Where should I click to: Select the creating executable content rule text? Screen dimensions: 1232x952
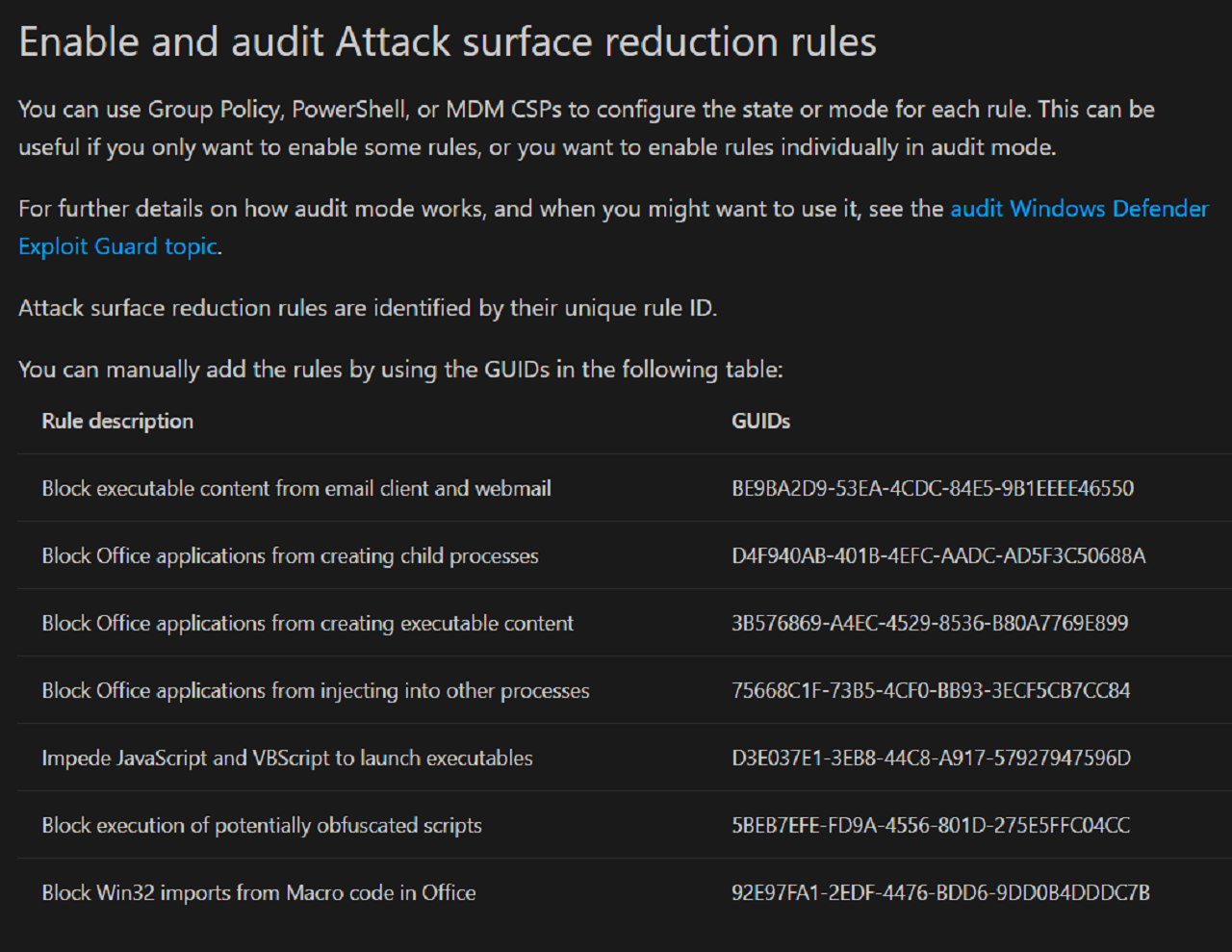(307, 623)
